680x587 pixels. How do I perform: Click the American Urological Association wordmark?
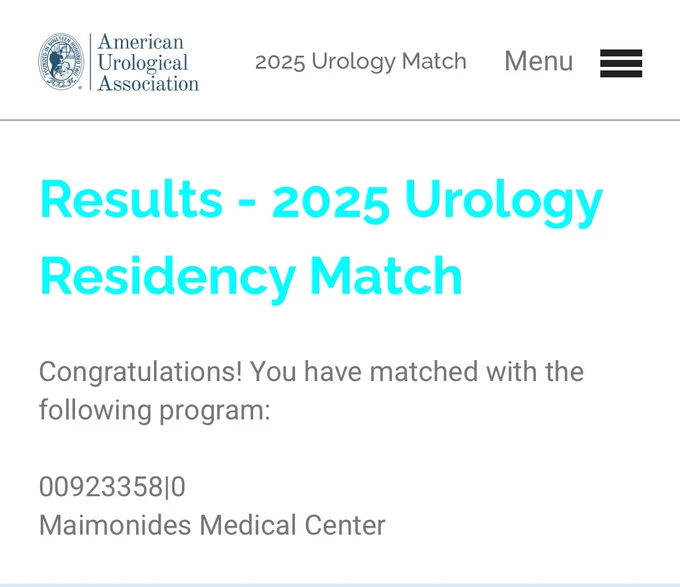[148, 62]
